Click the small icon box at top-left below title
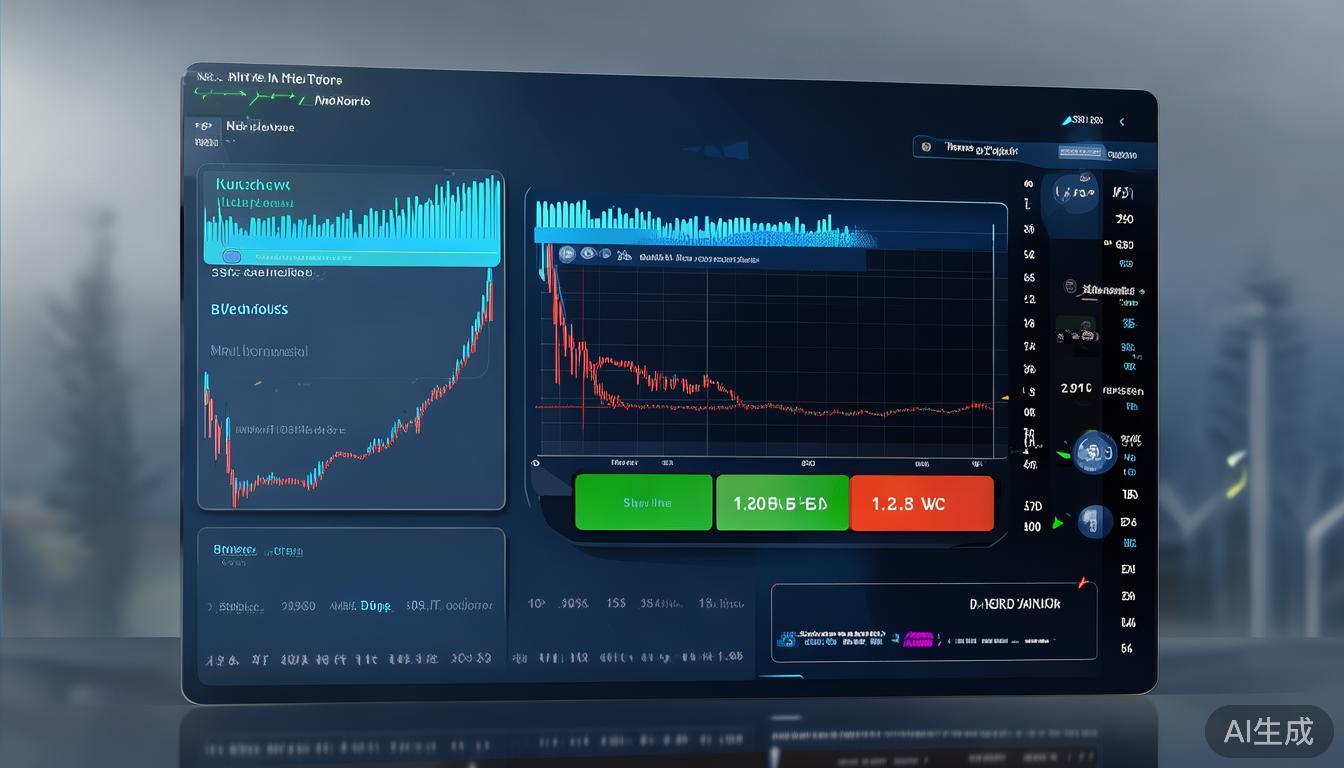This screenshot has height=768, width=1344. (204, 127)
